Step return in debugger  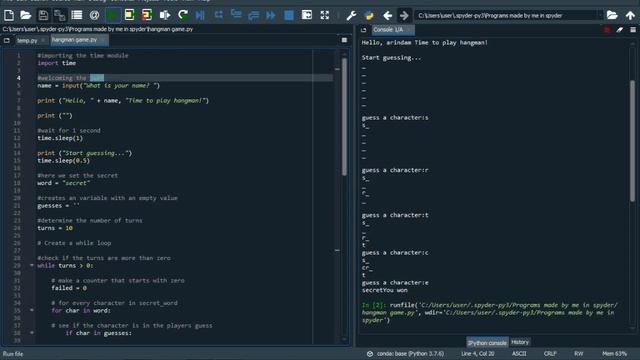(x=253, y=16)
